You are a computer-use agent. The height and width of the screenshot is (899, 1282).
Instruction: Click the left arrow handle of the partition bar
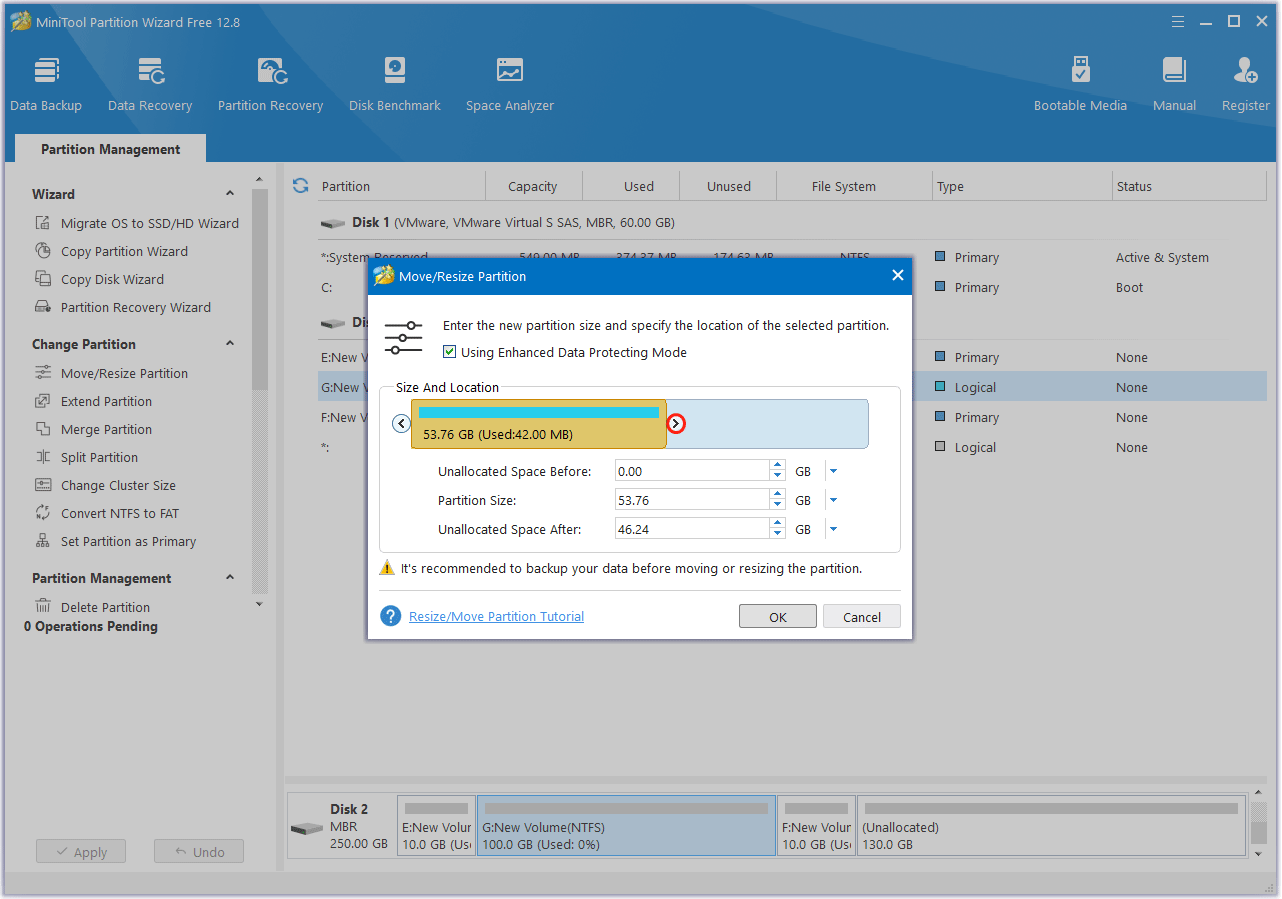coord(401,423)
